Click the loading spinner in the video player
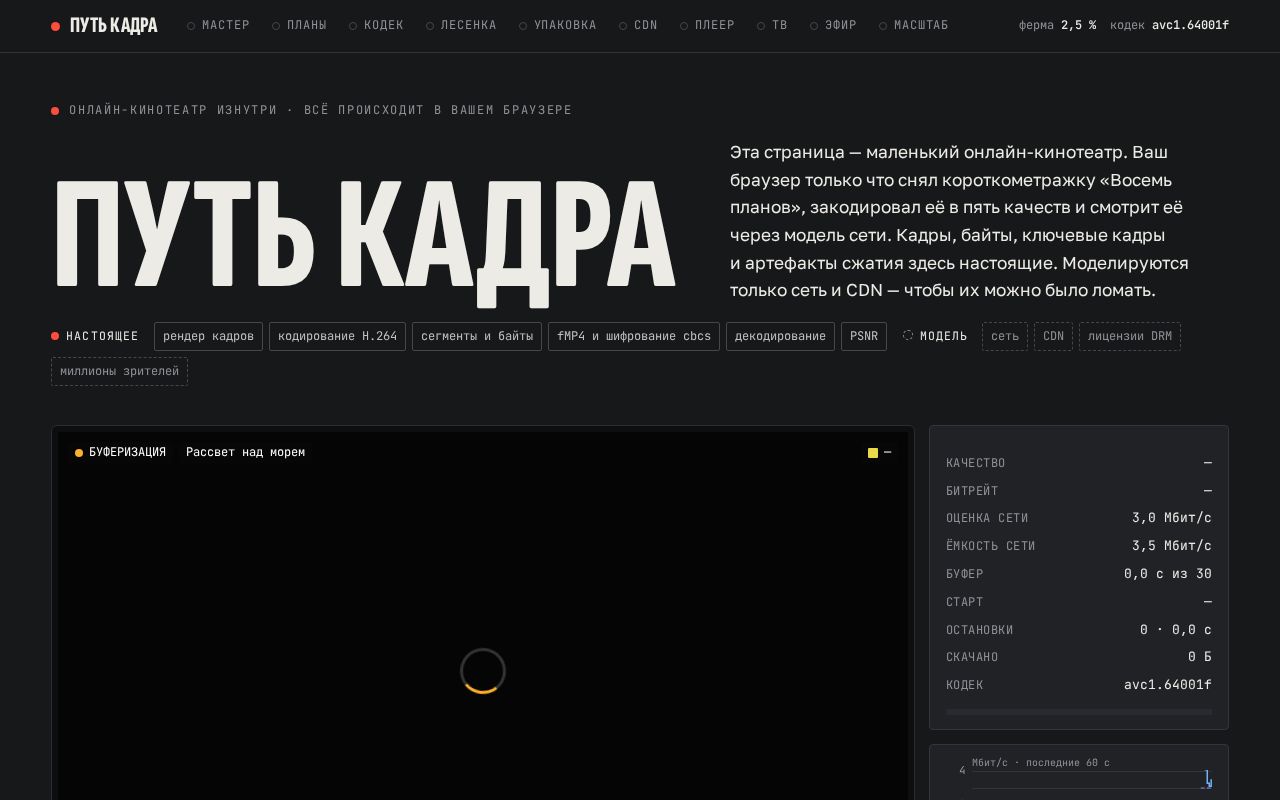1280x800 pixels. pyautogui.click(x=483, y=671)
